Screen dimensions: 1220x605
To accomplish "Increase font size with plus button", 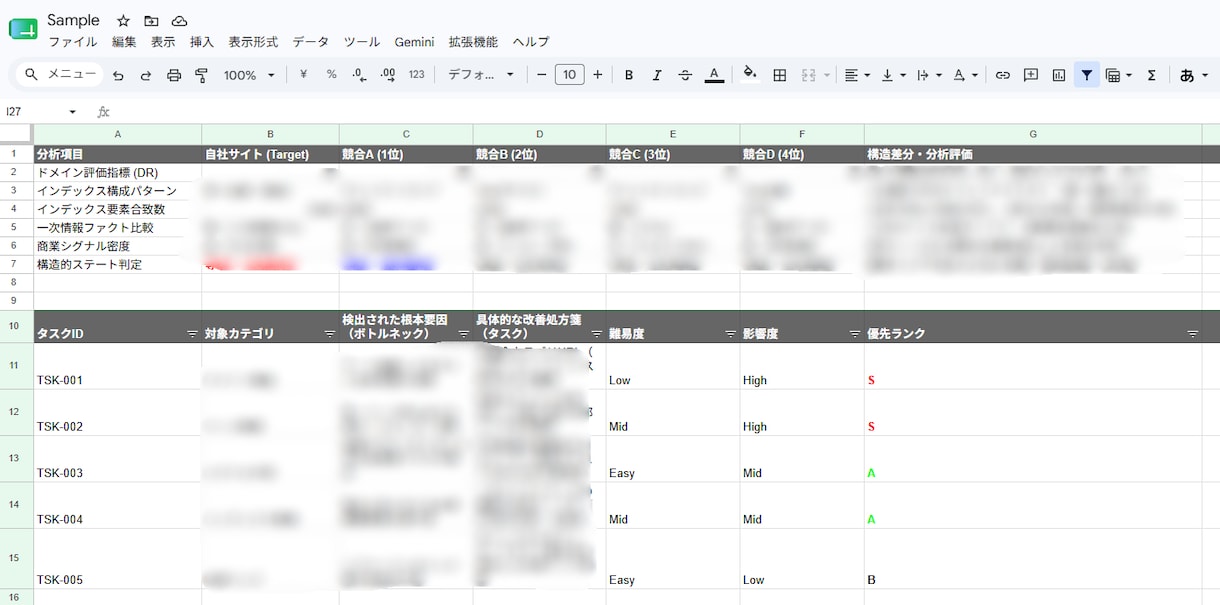I will tap(598, 75).
